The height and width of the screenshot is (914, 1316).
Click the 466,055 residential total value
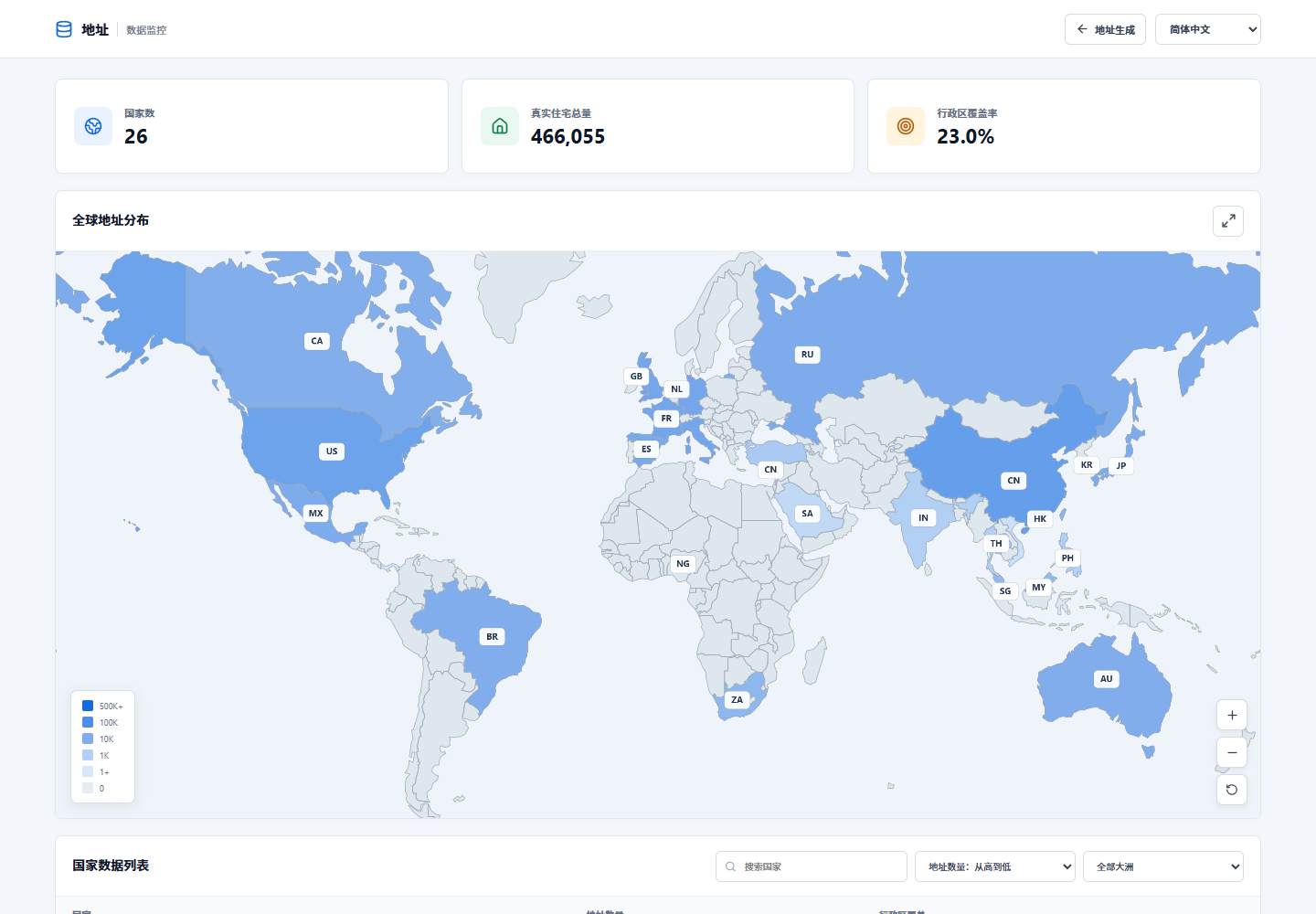[568, 136]
